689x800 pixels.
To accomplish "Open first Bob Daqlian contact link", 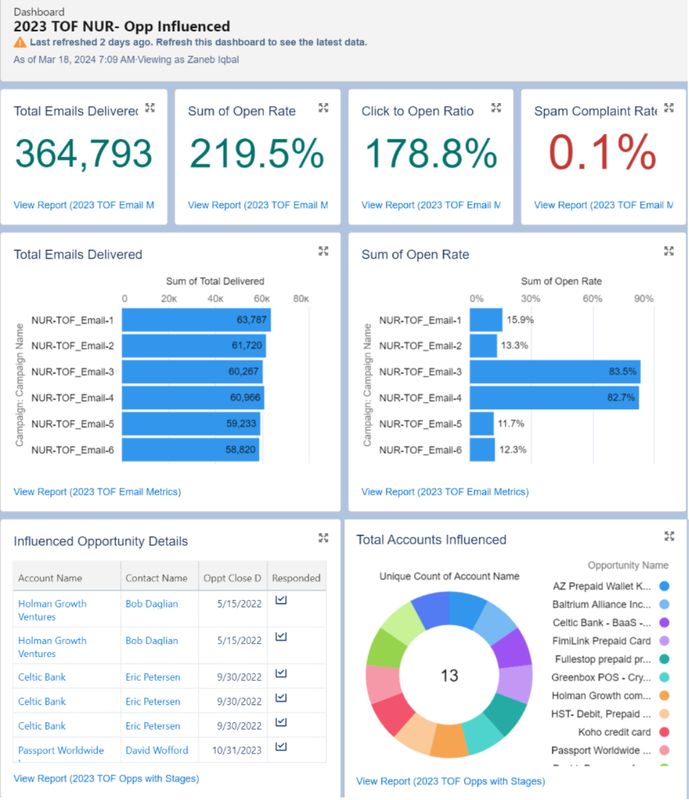I will click(152, 604).
